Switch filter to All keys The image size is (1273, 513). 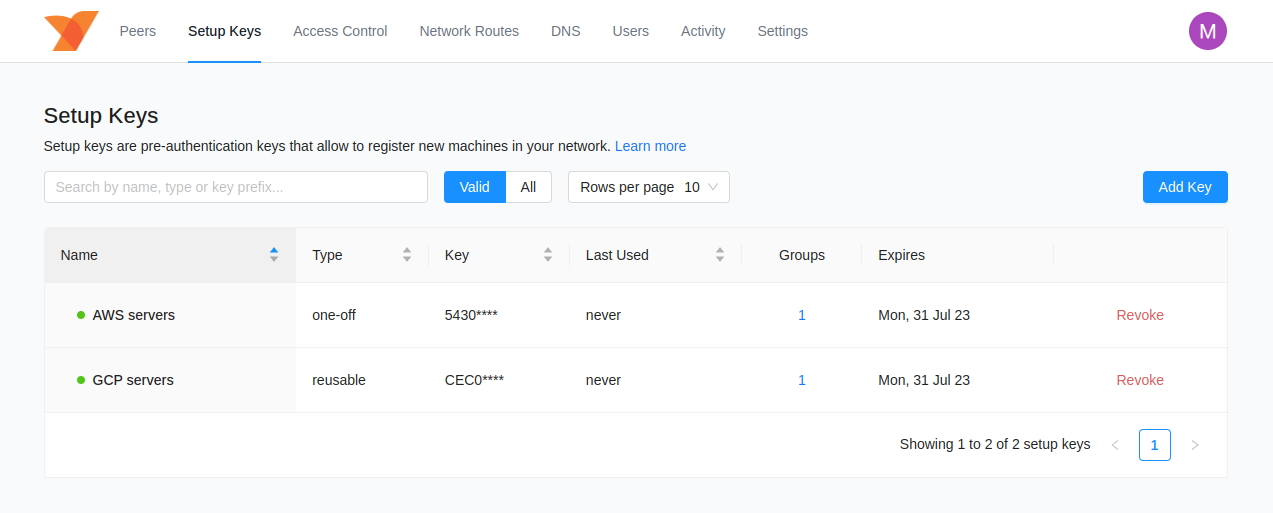(528, 187)
